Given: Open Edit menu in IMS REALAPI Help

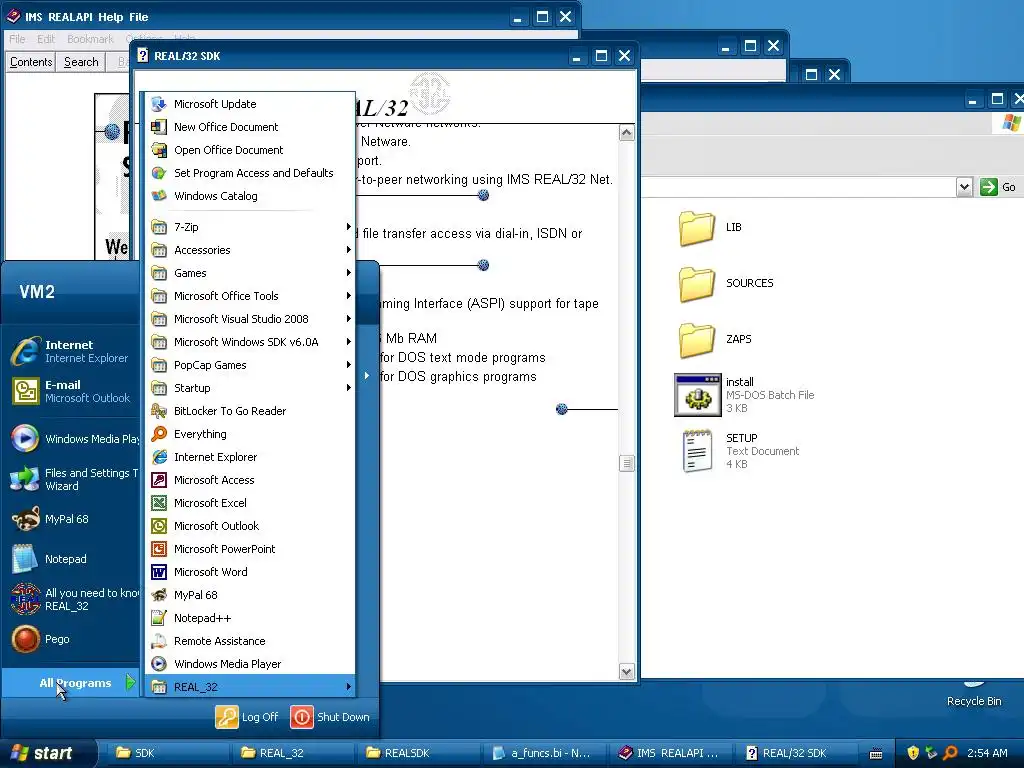Looking at the screenshot, I should (46, 39).
